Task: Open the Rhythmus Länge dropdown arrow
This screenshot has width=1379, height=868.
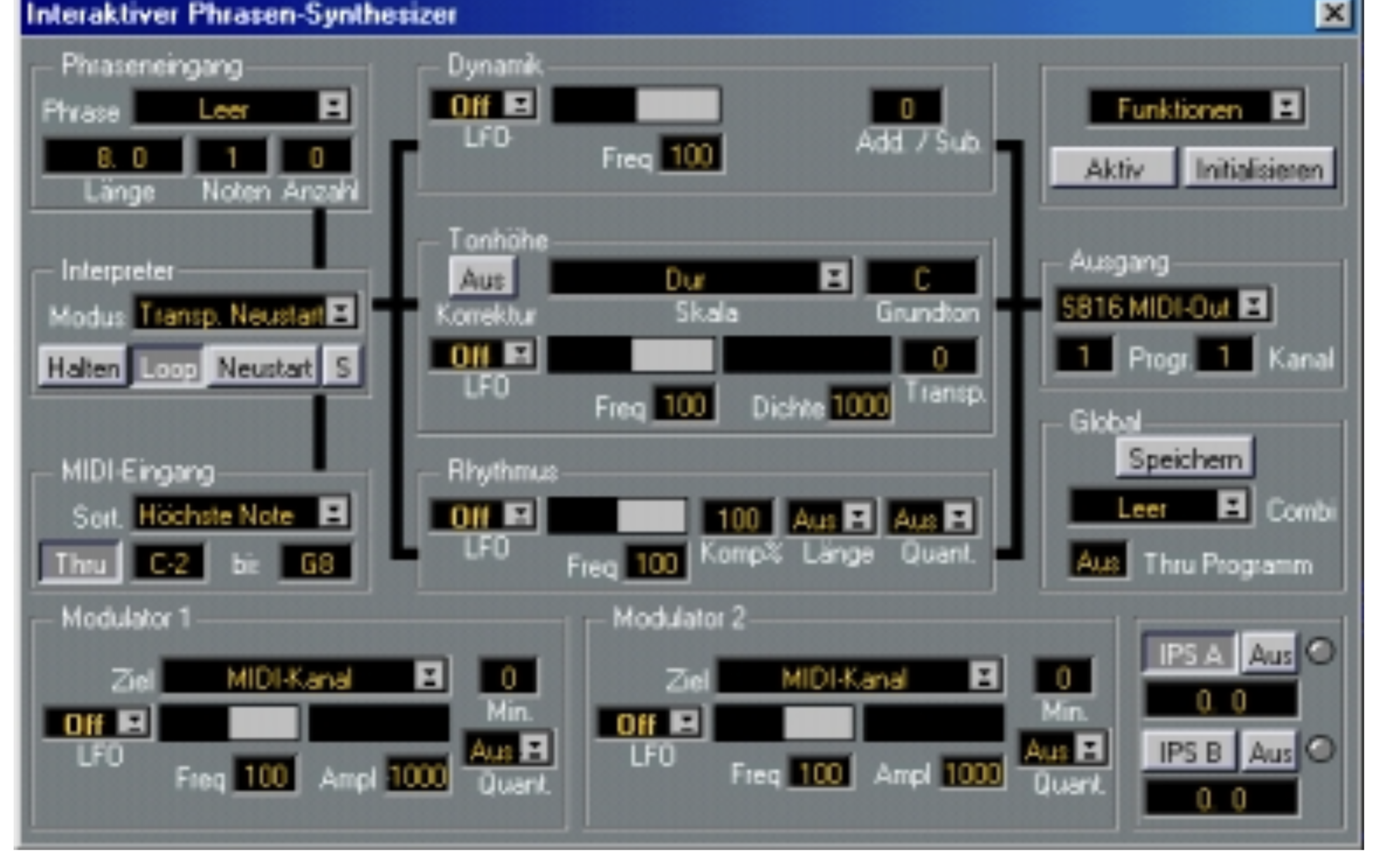Action: click(x=858, y=518)
